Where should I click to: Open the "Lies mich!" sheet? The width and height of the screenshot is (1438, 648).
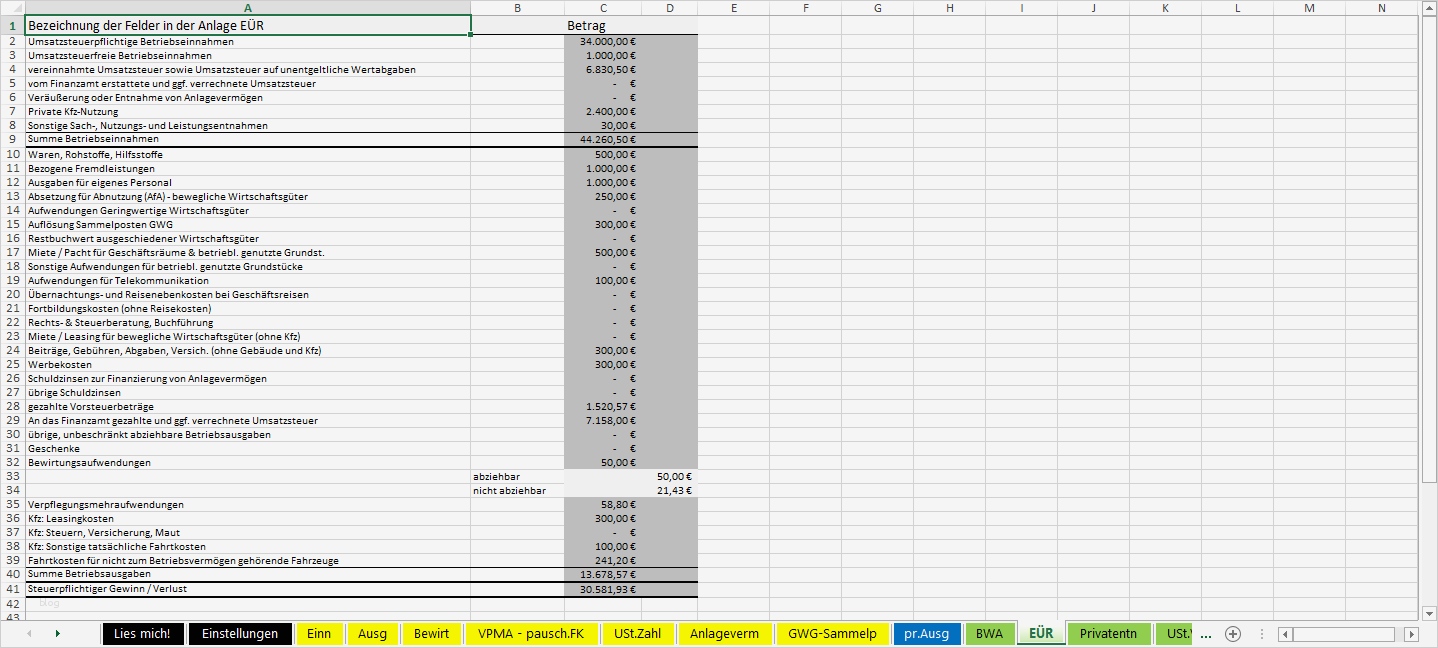coord(142,633)
